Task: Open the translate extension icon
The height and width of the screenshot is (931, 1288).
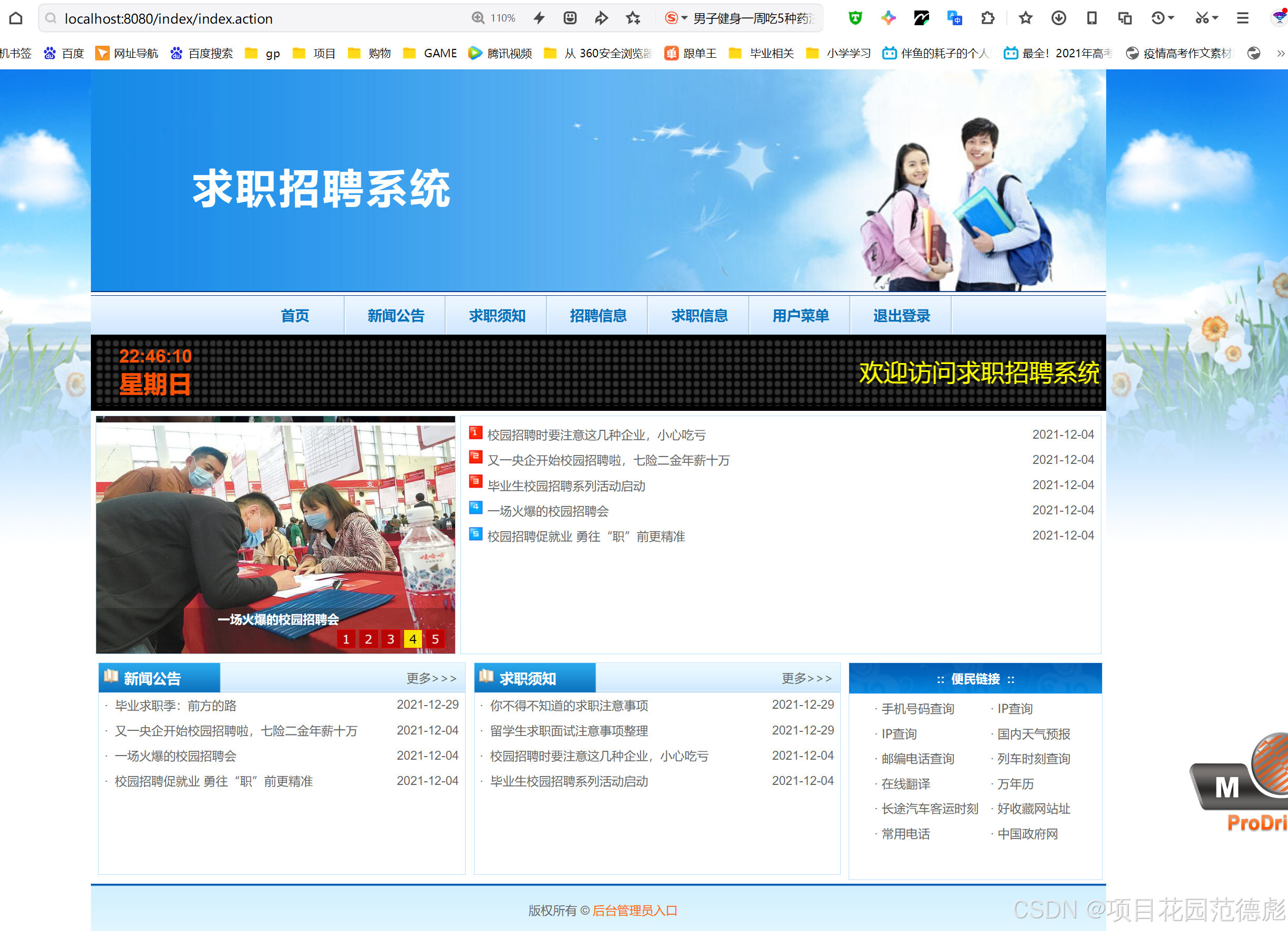Action: click(954, 18)
